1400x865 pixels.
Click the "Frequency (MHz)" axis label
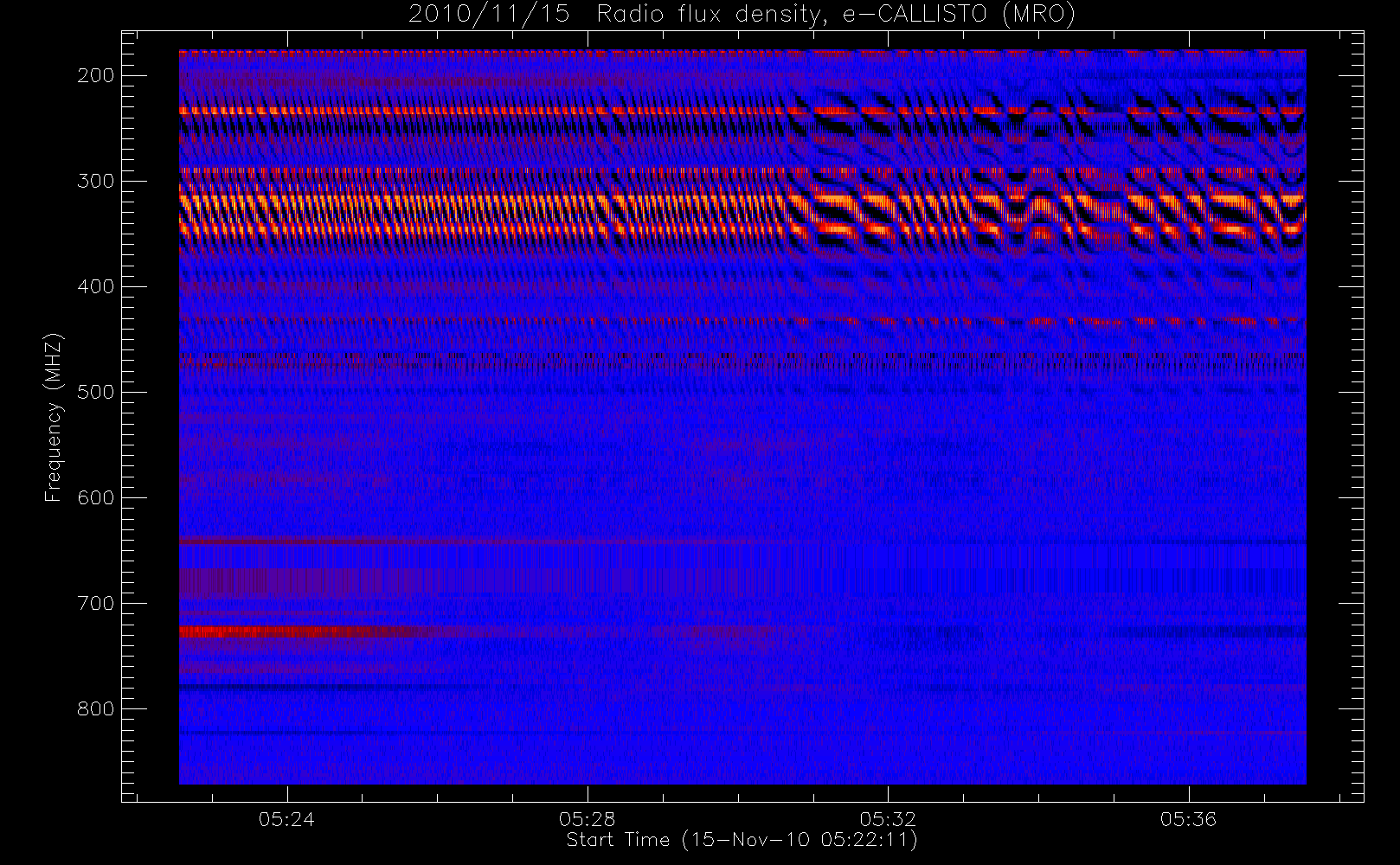point(54,417)
